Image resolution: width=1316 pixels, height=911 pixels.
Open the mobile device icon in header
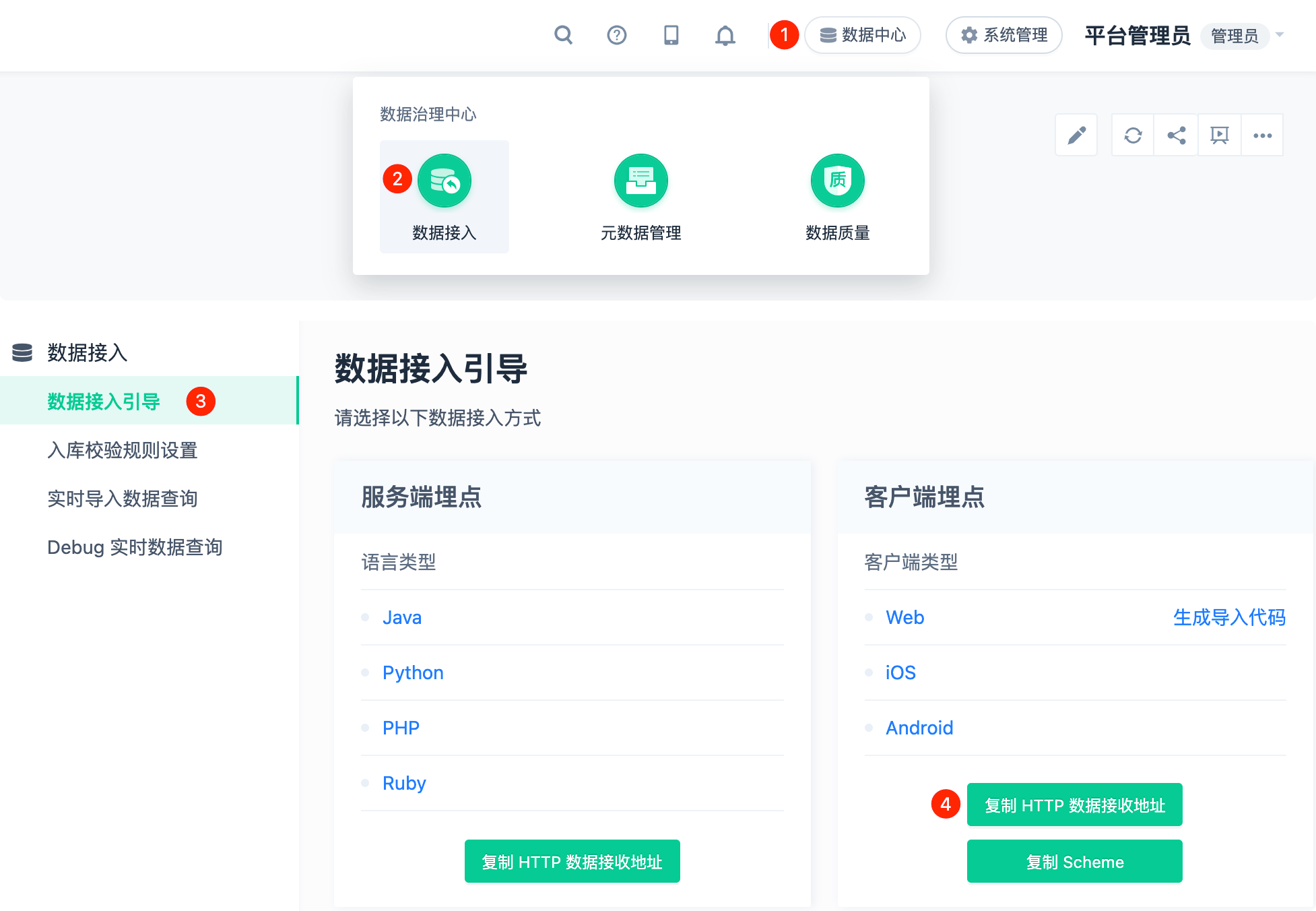tap(671, 35)
